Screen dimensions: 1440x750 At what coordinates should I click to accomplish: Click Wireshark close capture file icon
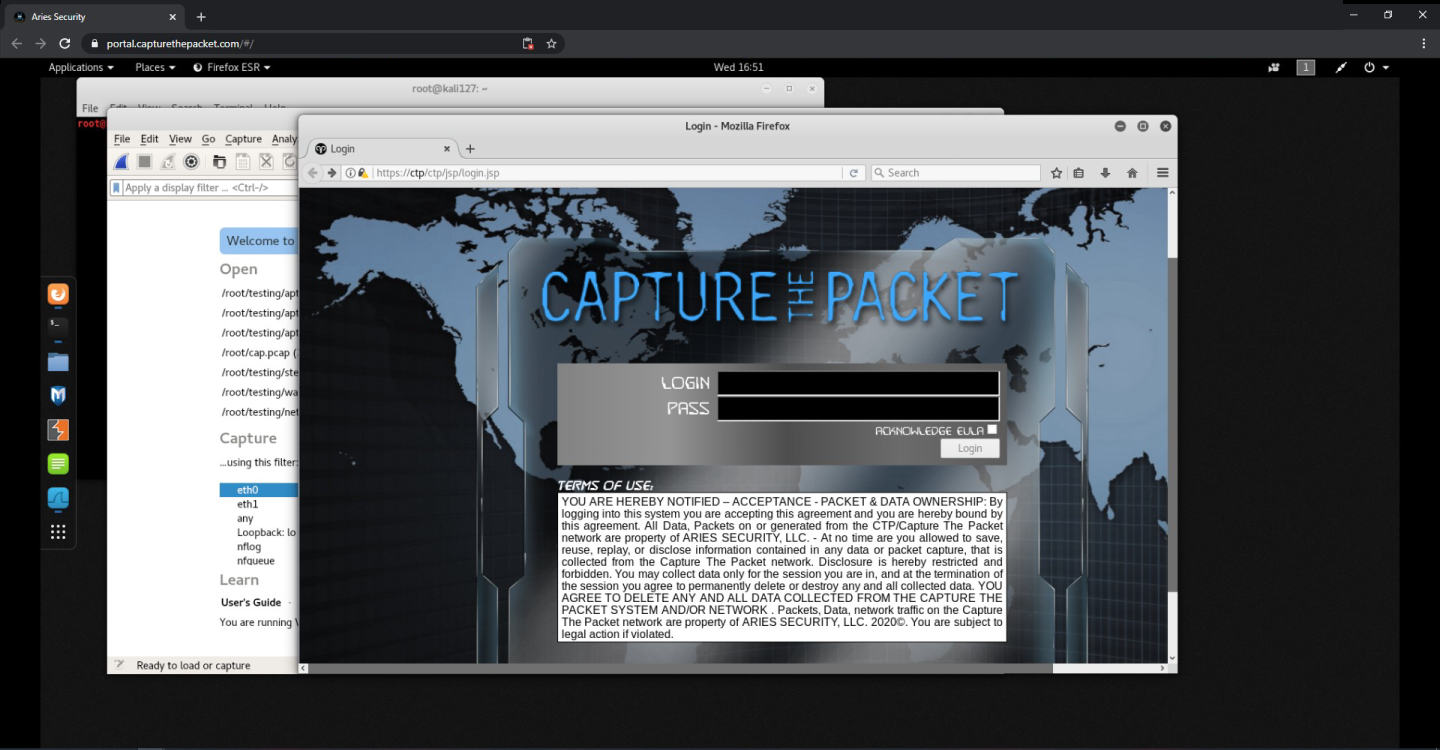click(x=266, y=161)
